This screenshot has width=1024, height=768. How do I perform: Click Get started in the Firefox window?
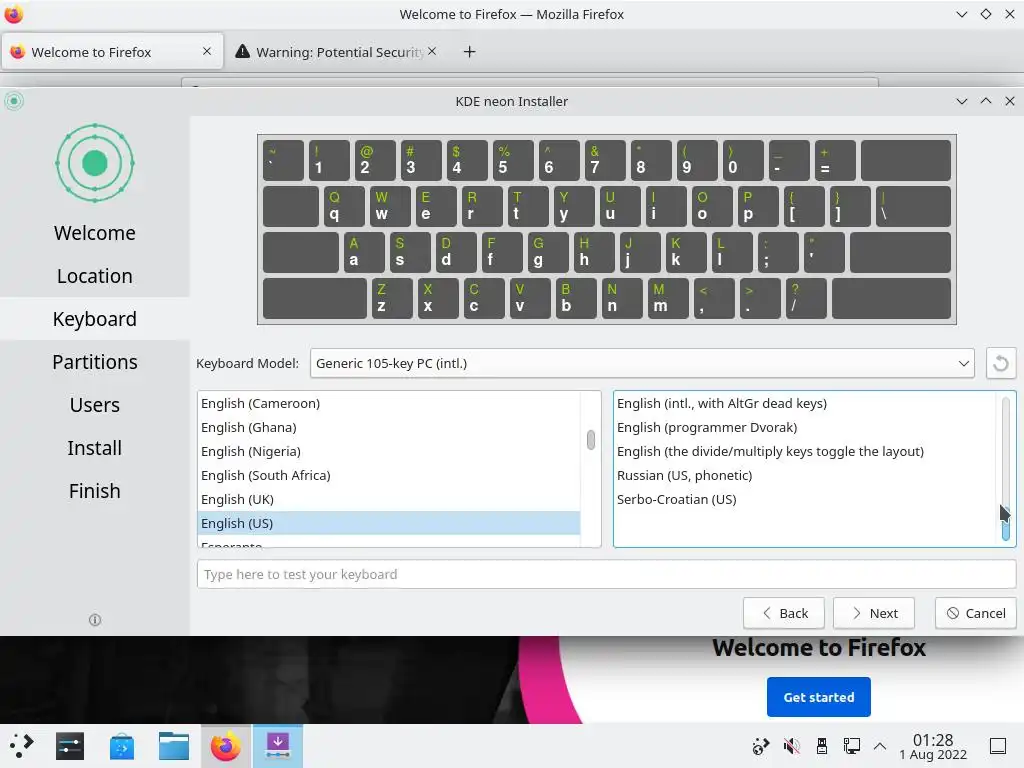[x=819, y=697]
